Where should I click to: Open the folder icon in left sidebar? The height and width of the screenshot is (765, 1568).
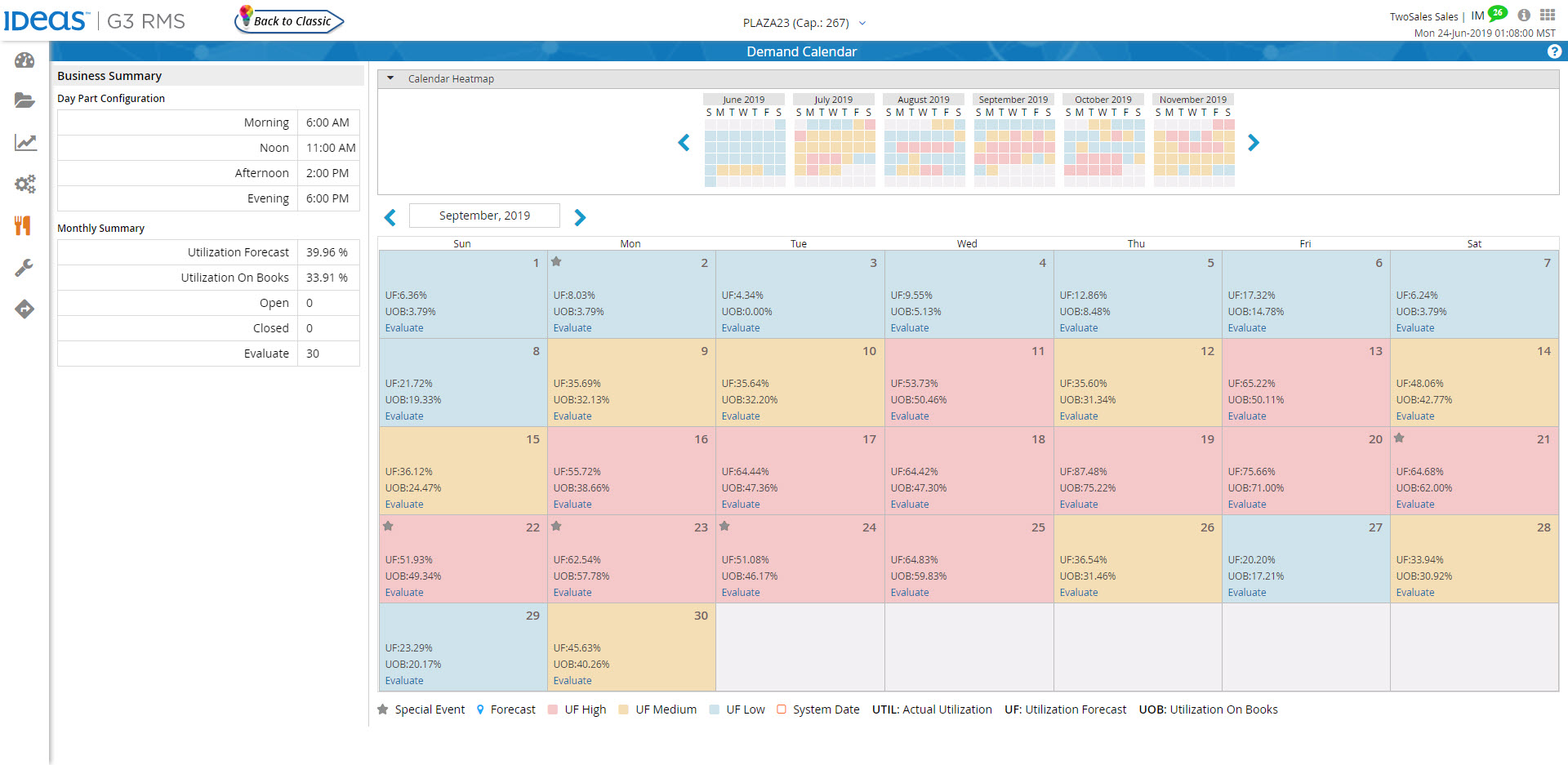(x=24, y=100)
